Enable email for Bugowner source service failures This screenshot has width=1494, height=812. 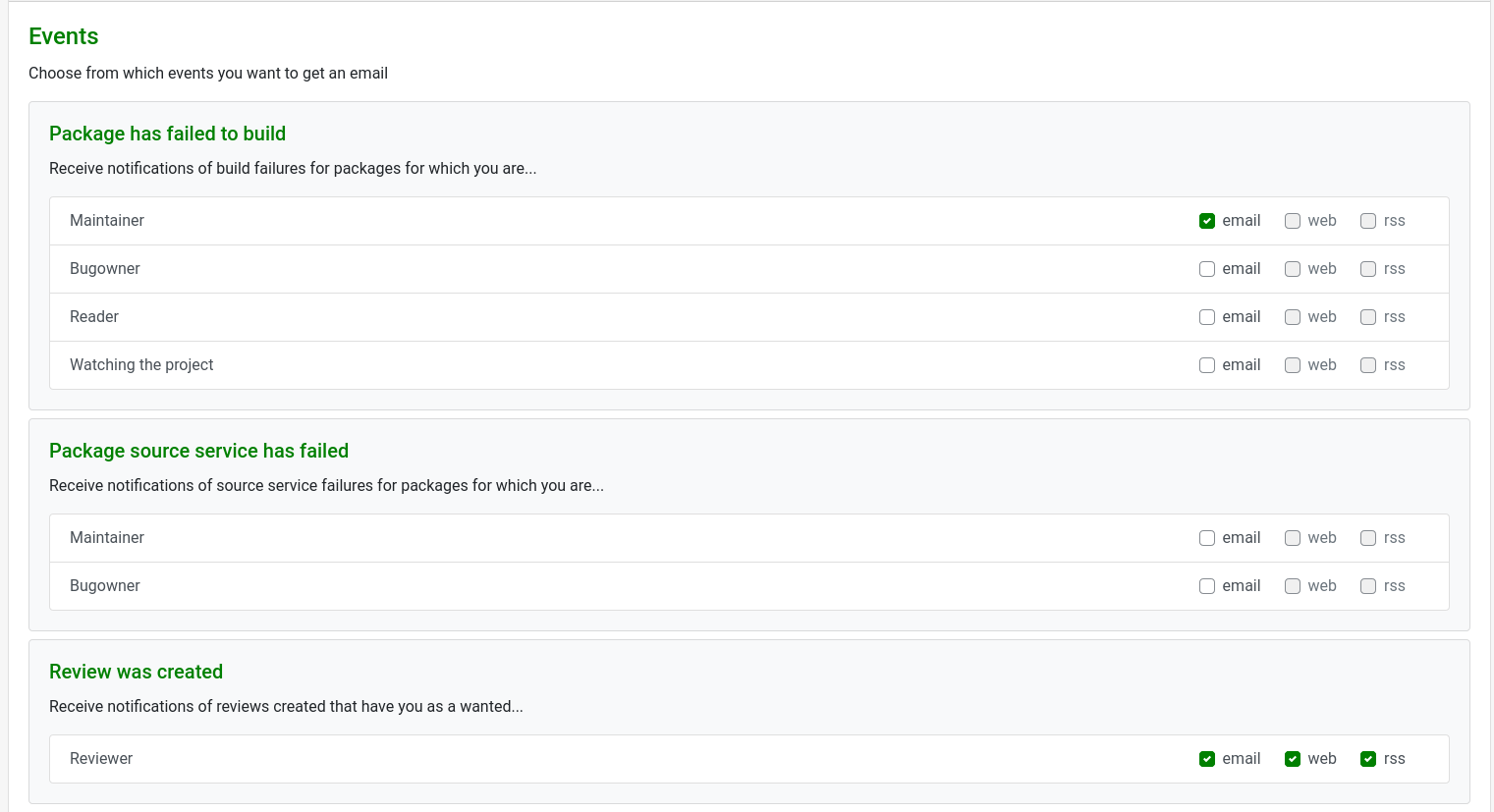click(x=1206, y=585)
